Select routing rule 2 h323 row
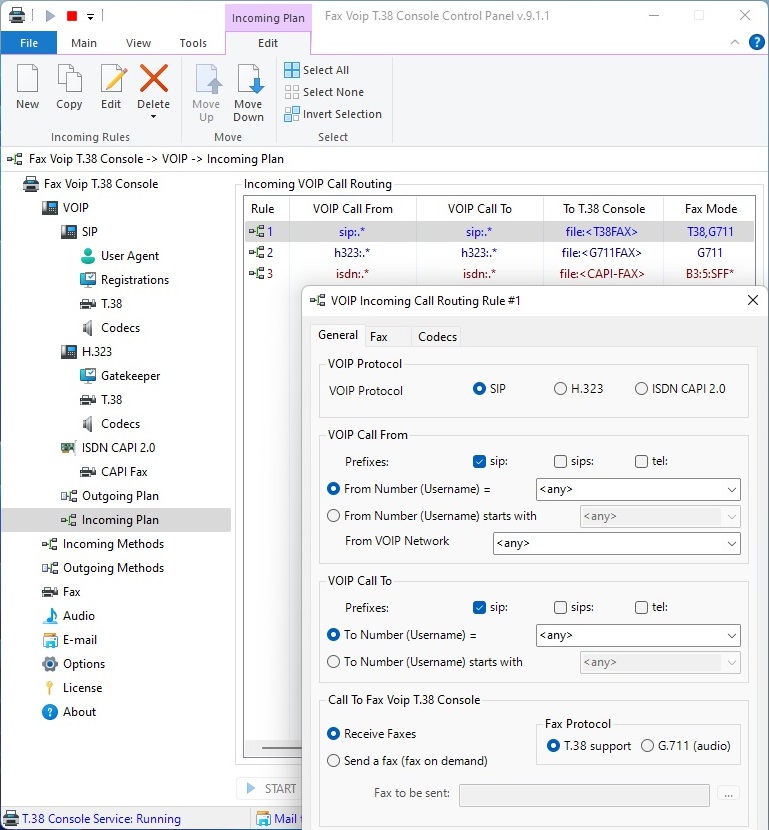The width and height of the screenshot is (769, 830). coord(499,252)
